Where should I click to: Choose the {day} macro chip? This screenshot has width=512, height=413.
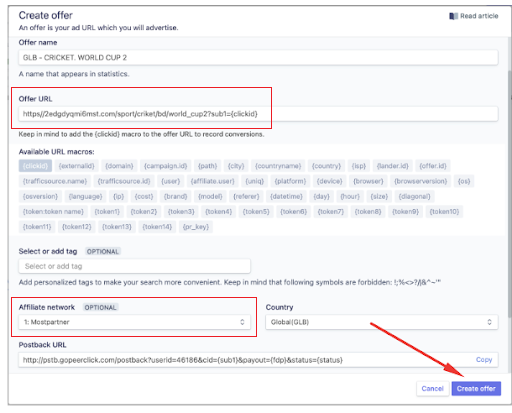321,197
